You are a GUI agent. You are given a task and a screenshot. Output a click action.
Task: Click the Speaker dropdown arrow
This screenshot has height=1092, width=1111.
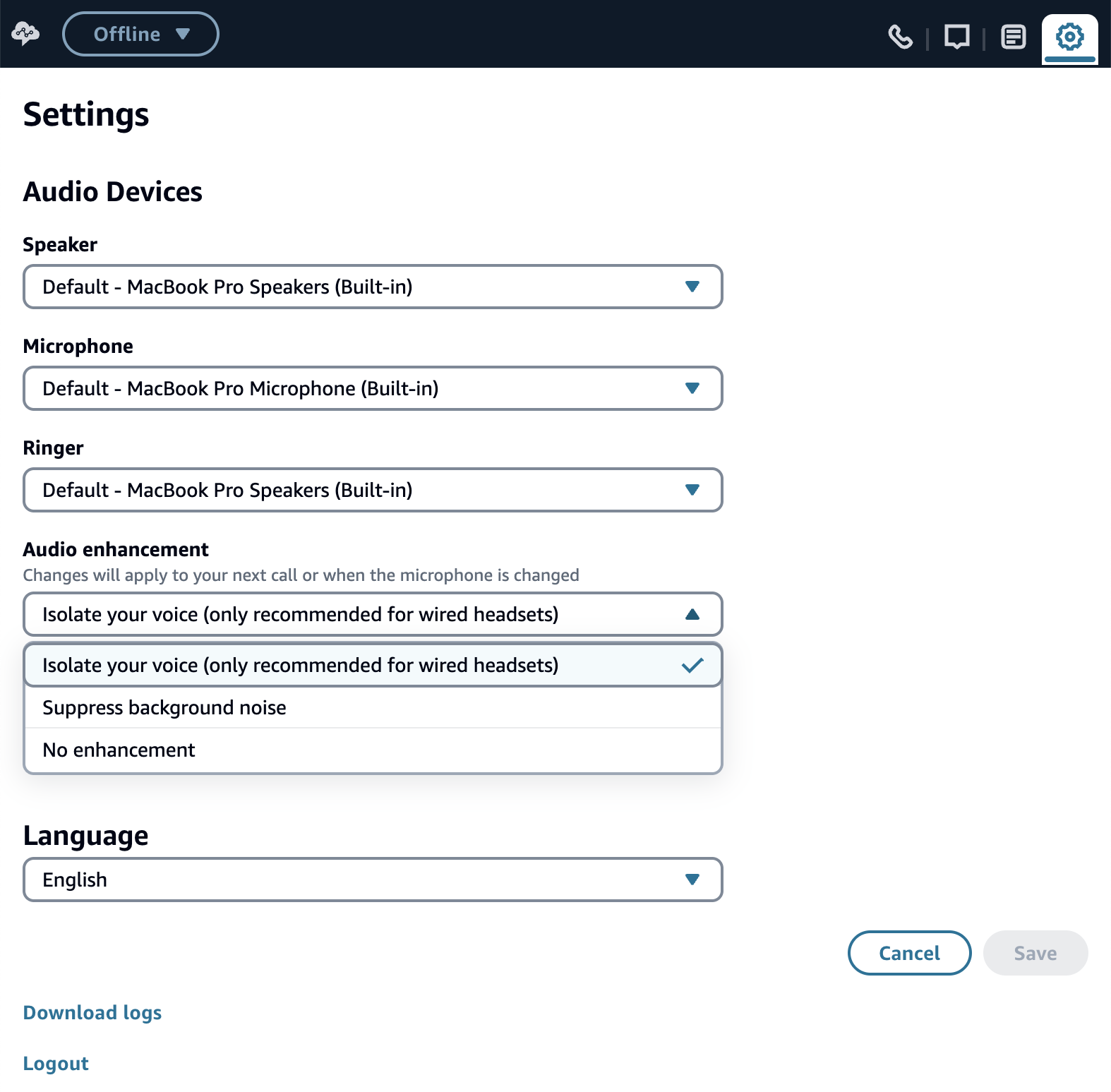point(692,287)
